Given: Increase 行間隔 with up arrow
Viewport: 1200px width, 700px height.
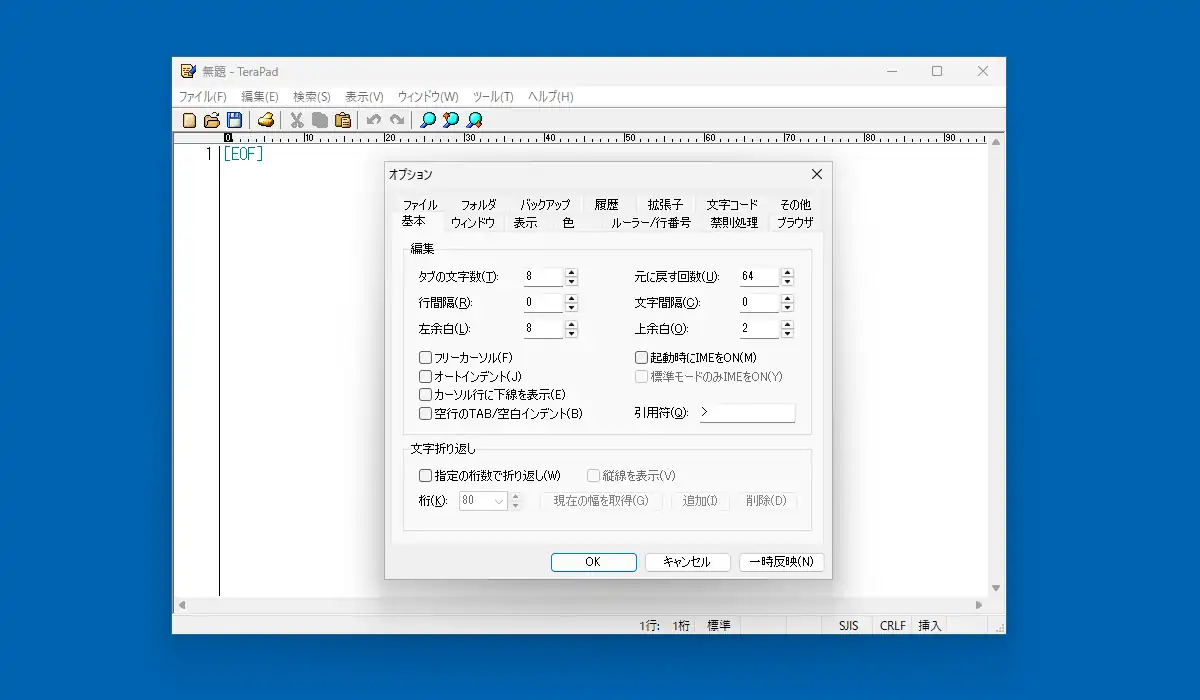Looking at the screenshot, I should 571,298.
